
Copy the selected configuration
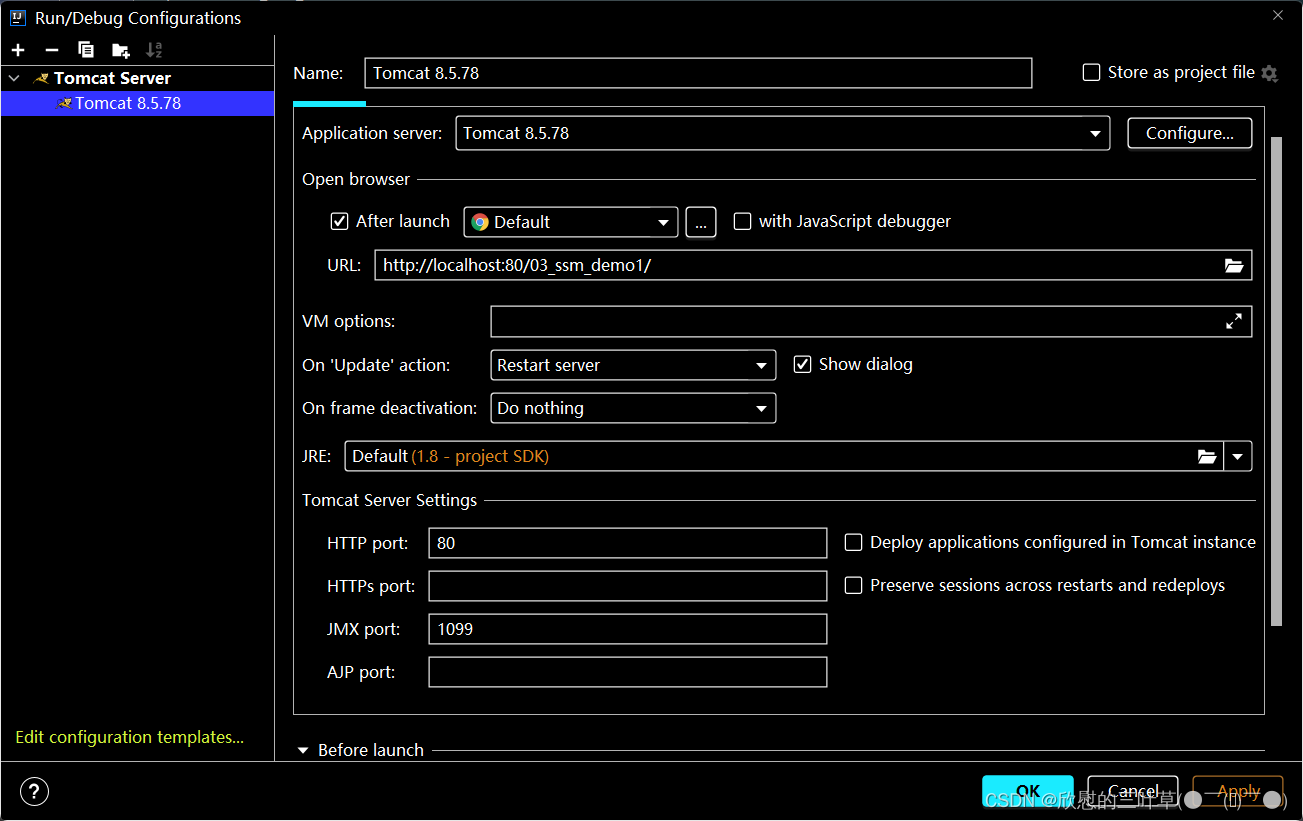click(x=86, y=50)
